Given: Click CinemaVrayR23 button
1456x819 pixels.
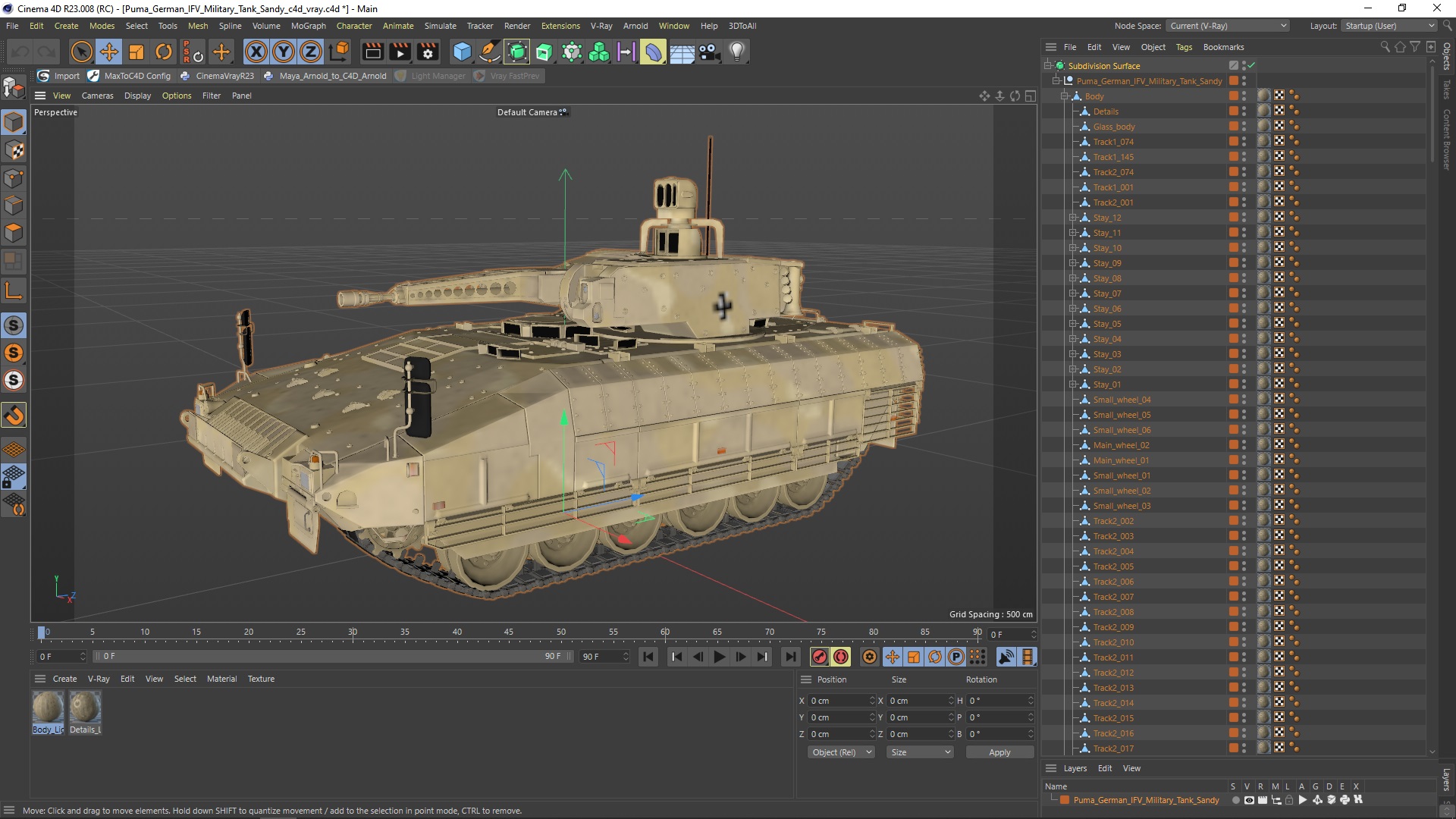Looking at the screenshot, I should [x=218, y=76].
